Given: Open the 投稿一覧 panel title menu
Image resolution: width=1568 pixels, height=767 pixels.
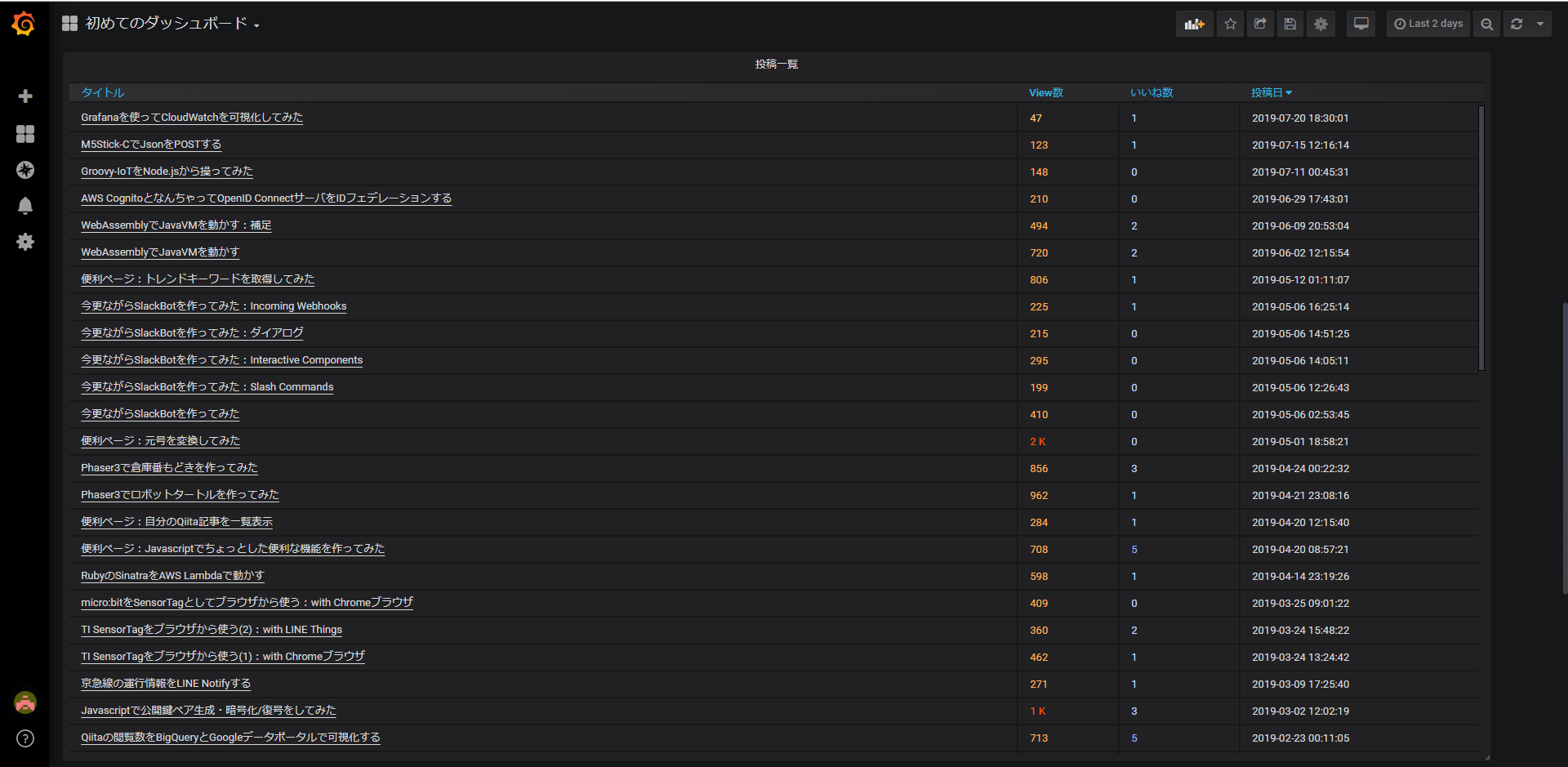Looking at the screenshot, I should click(777, 64).
